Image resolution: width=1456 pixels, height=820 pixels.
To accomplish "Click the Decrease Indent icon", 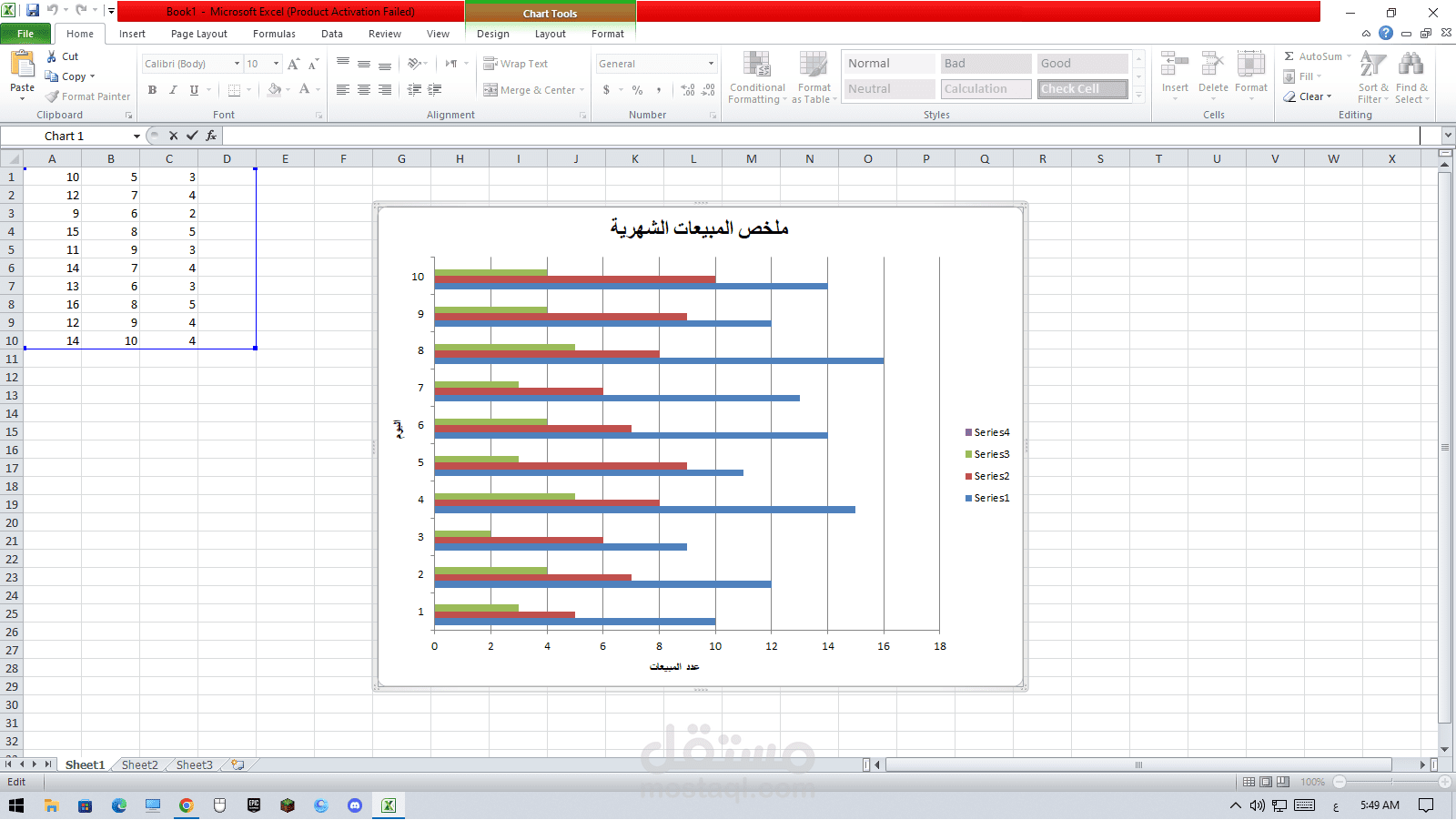I will 414,89.
